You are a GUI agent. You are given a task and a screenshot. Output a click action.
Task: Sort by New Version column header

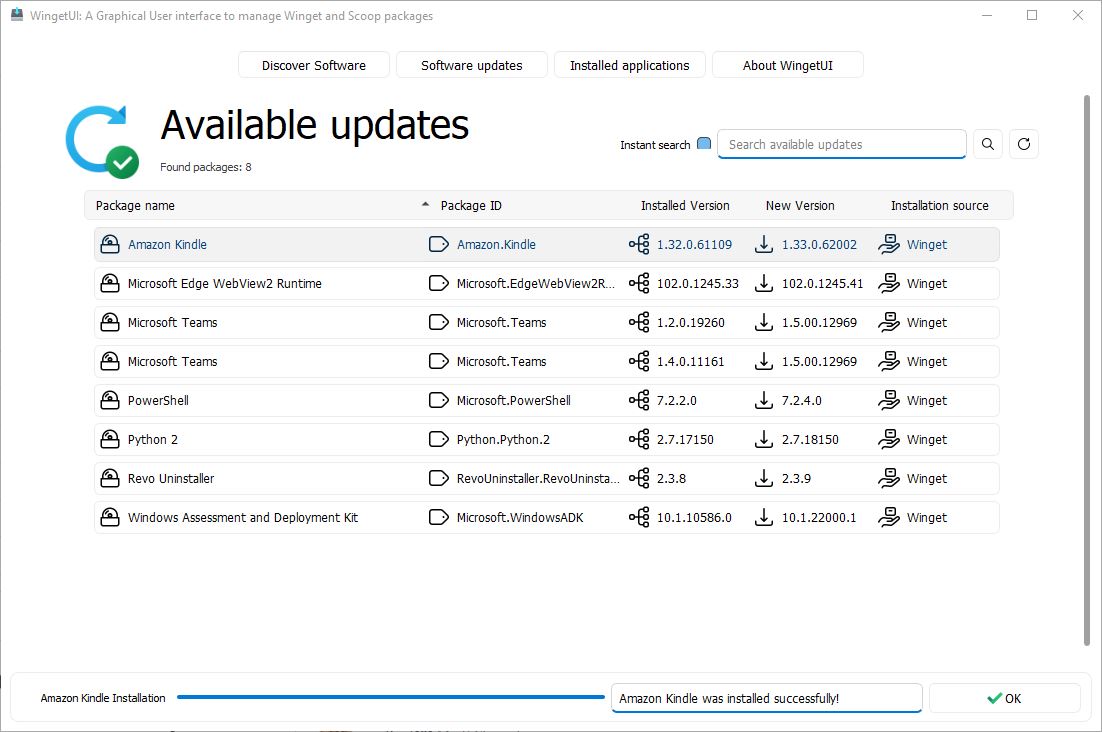800,206
